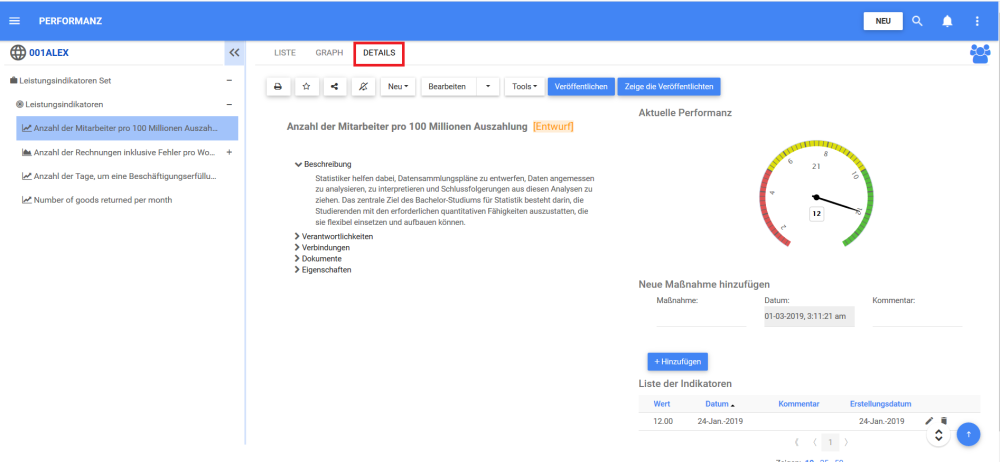Screen dimensions: 1000x462
Task: Go to previous page of indicators
Action: click(814, 442)
